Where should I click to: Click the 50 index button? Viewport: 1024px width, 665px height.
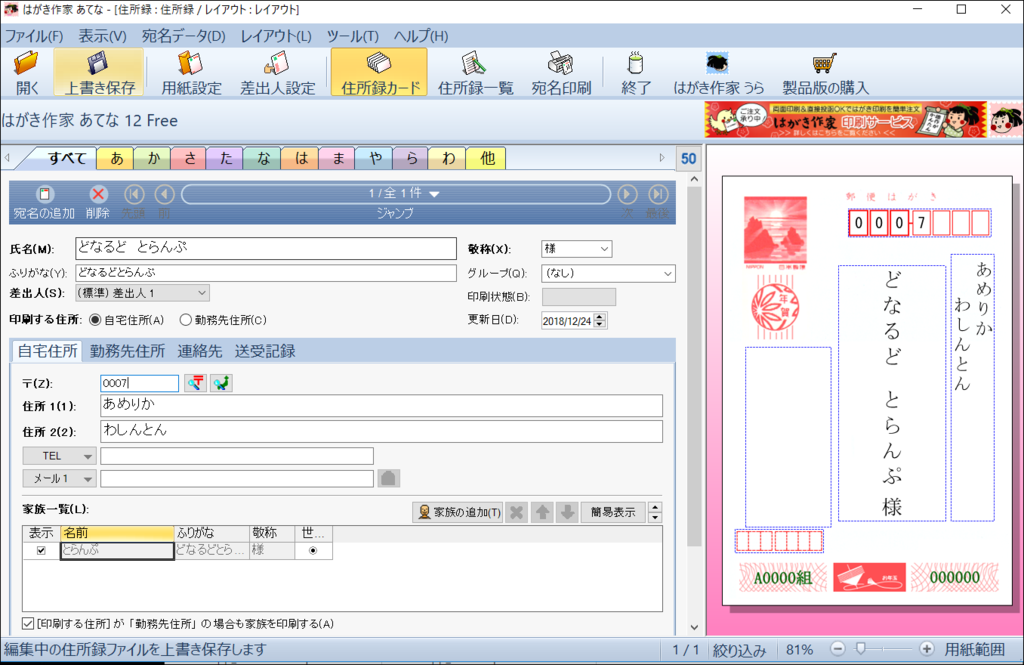(x=688, y=159)
